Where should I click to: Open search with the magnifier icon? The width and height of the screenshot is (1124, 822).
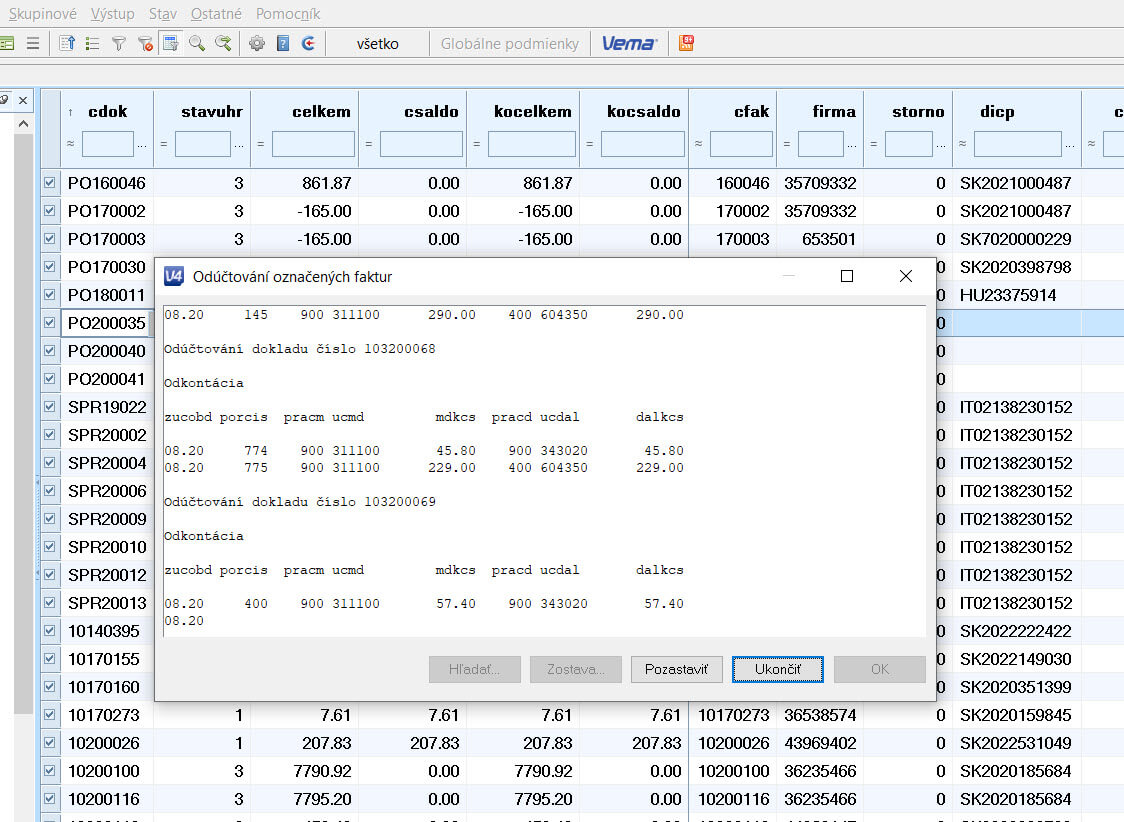click(196, 44)
